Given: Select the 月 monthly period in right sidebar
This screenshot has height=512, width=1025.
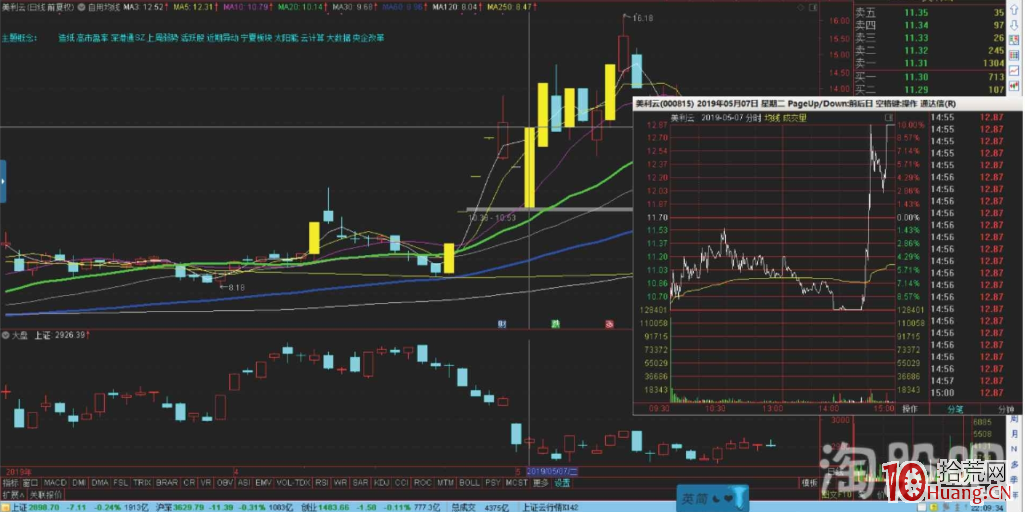Looking at the screenshot, I should pyautogui.click(x=1015, y=434).
